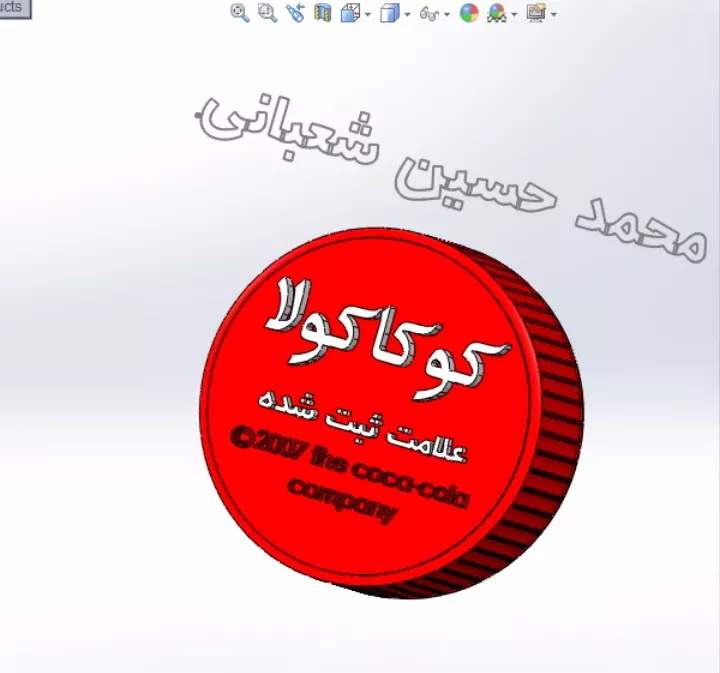Click the View Settings monitor icon
This screenshot has height=673, width=720.
(536, 13)
